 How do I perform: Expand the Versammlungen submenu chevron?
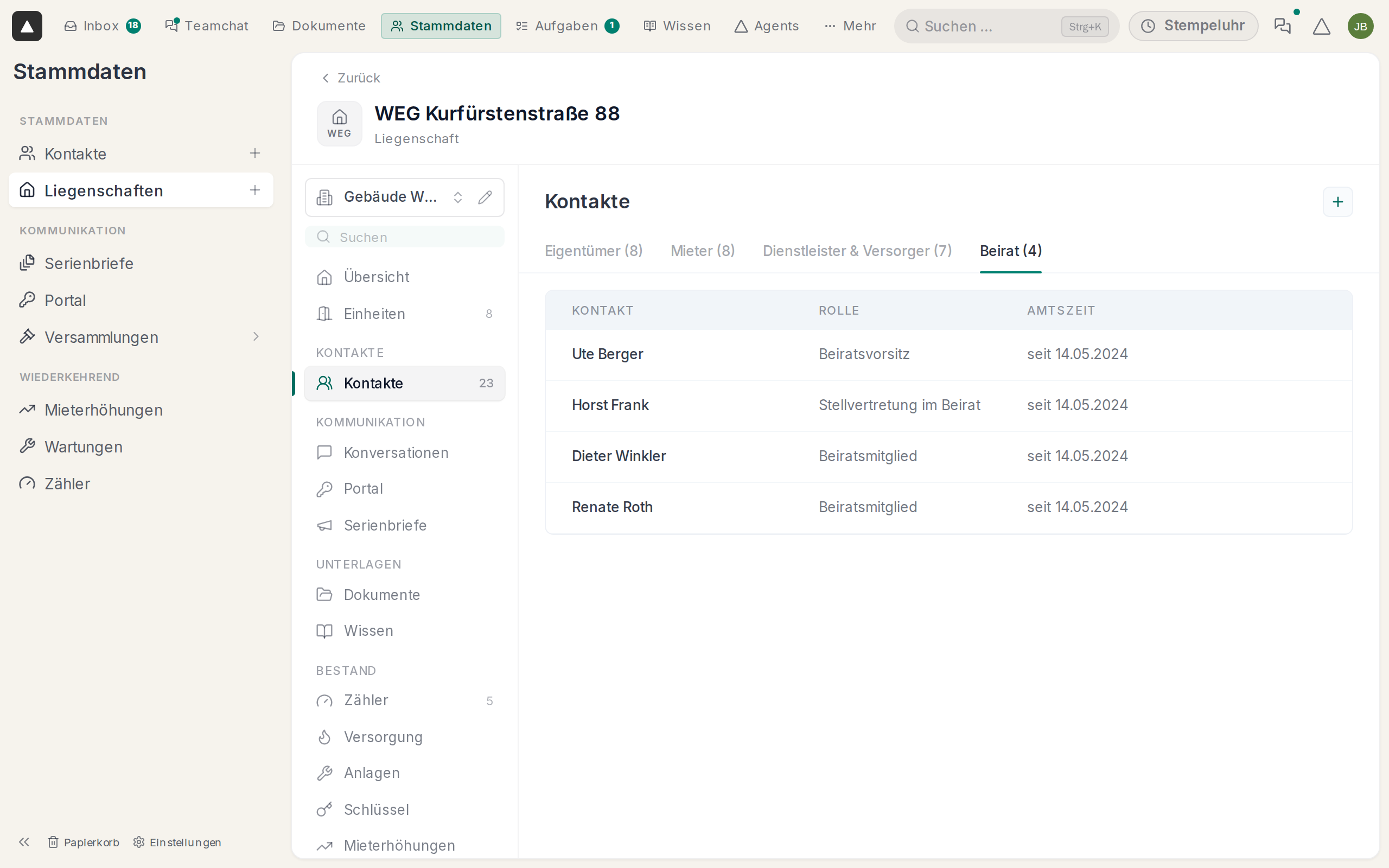click(x=256, y=336)
